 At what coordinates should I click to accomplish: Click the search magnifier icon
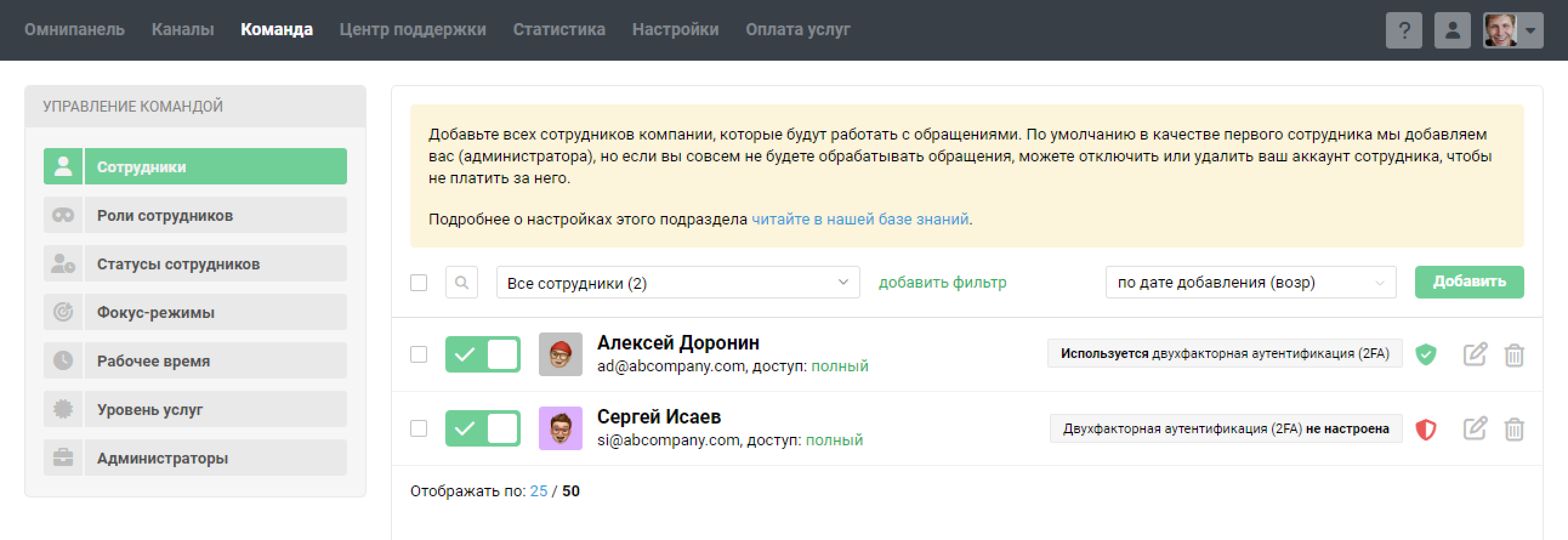tap(461, 283)
